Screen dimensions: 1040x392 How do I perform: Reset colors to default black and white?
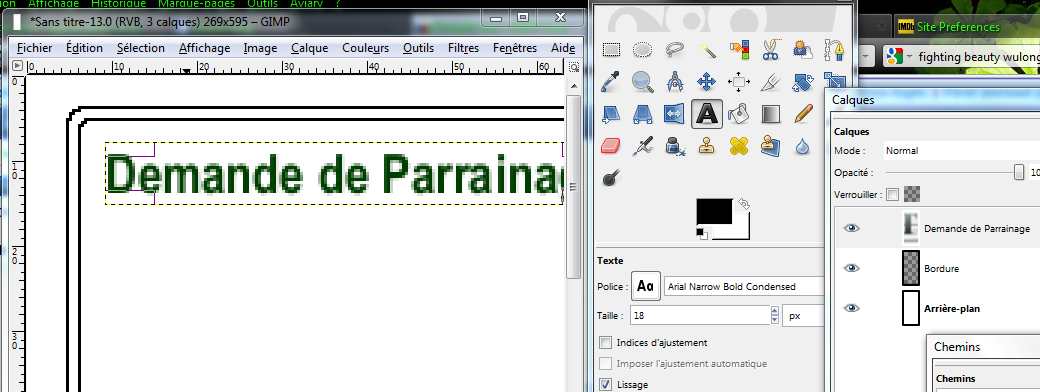(x=702, y=232)
